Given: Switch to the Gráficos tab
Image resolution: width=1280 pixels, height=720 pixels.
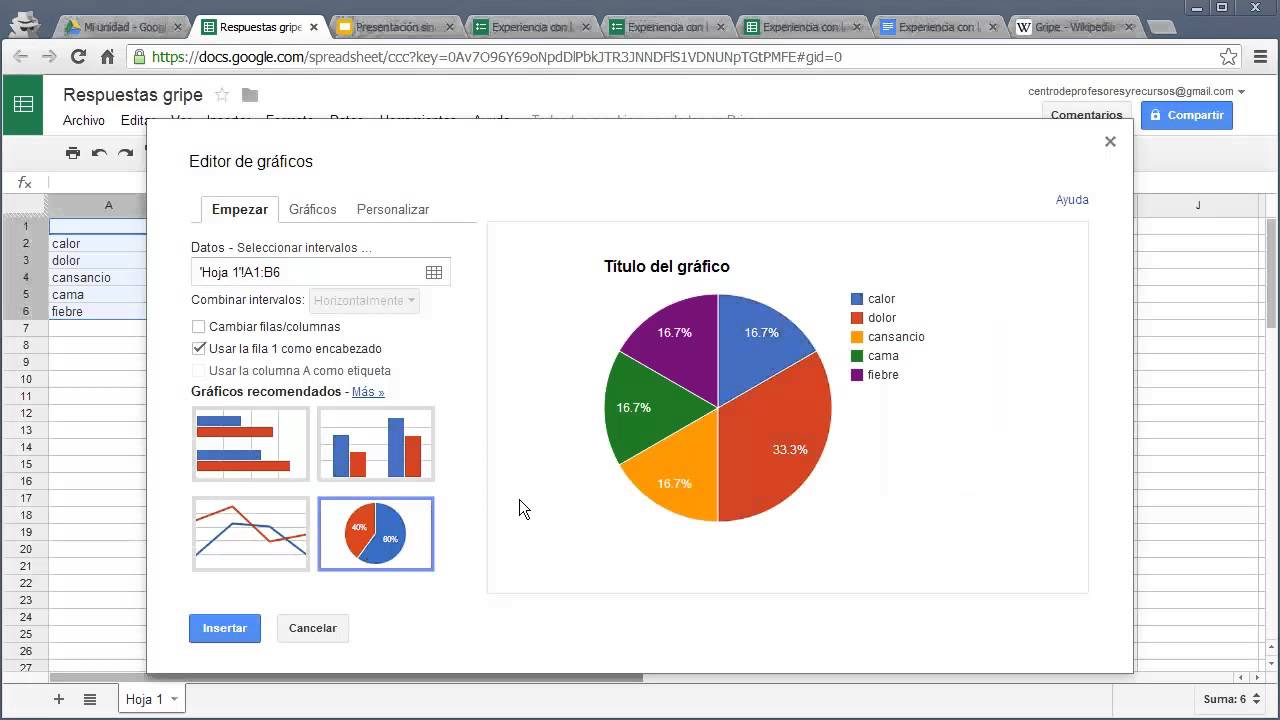Looking at the screenshot, I should pyautogui.click(x=312, y=209).
